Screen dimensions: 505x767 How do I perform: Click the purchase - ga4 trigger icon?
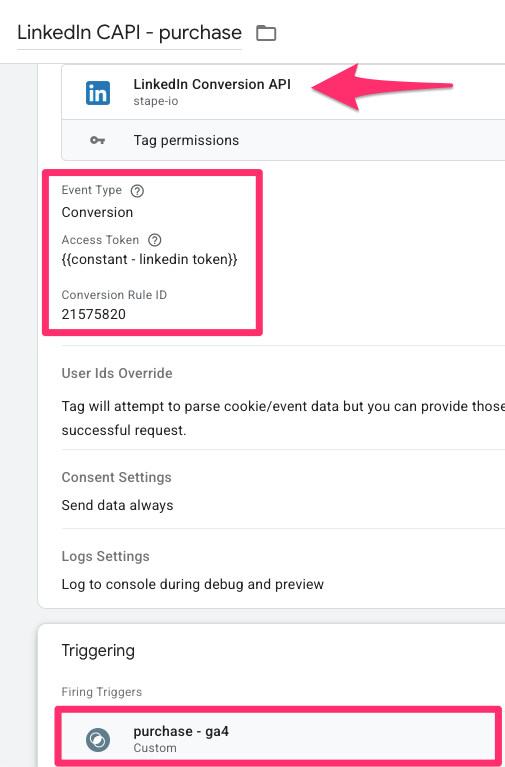(98, 740)
